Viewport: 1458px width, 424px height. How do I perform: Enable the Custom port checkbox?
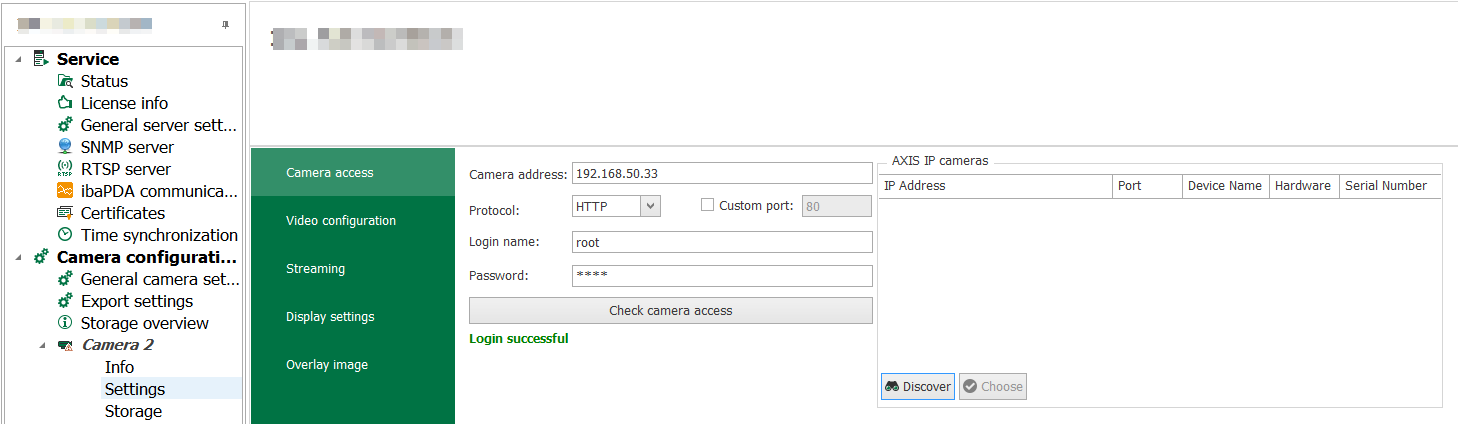click(708, 205)
